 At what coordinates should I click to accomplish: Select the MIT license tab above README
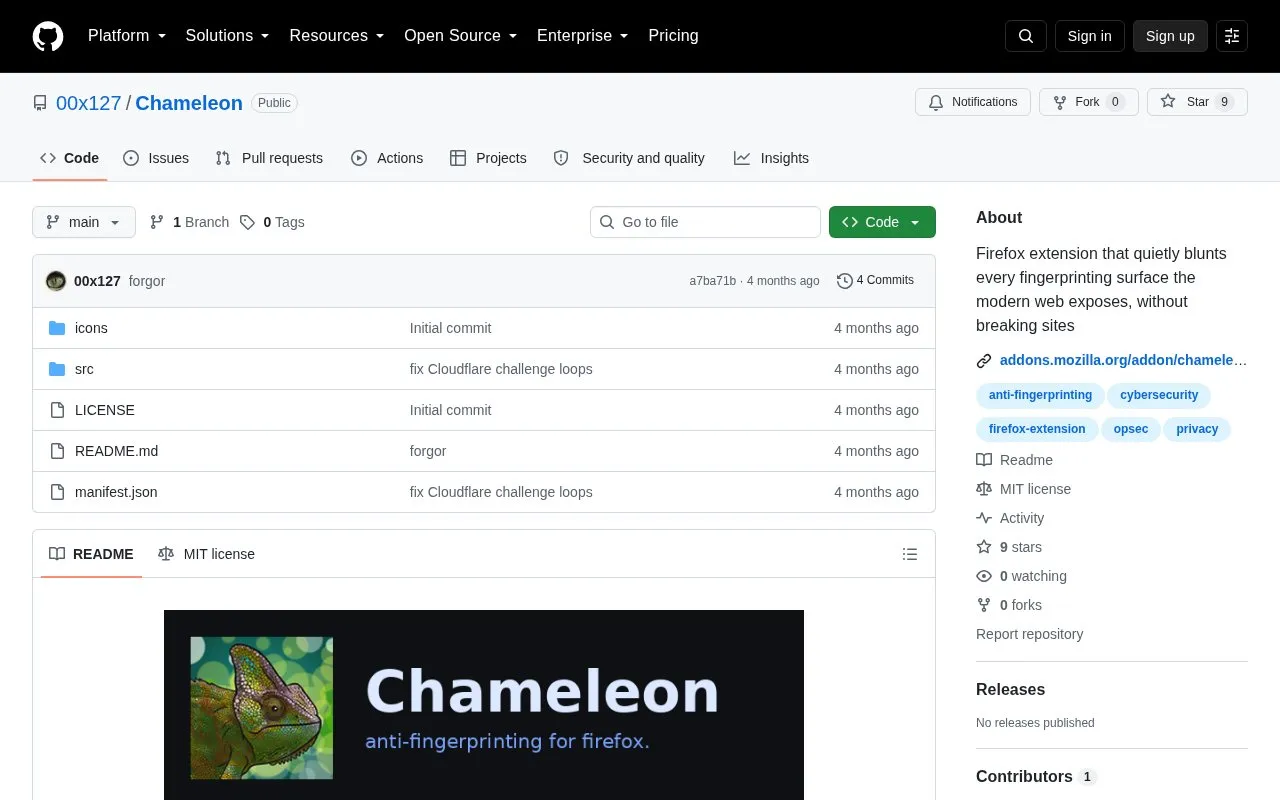point(206,554)
